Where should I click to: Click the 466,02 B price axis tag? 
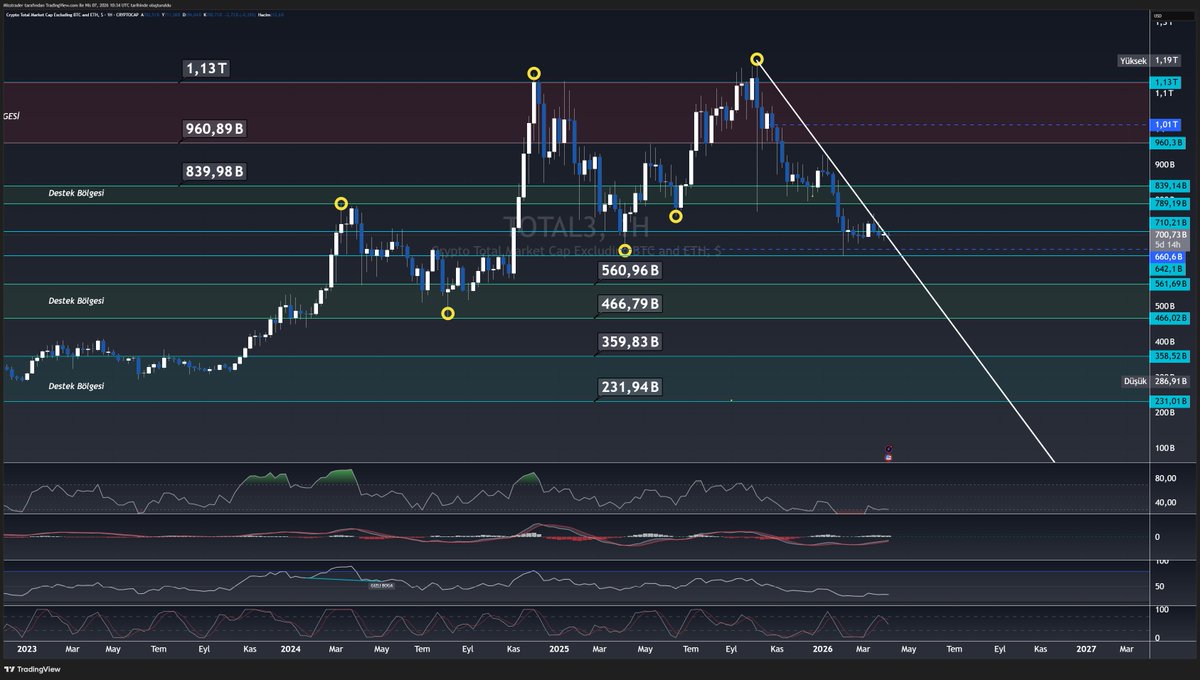click(x=1170, y=318)
